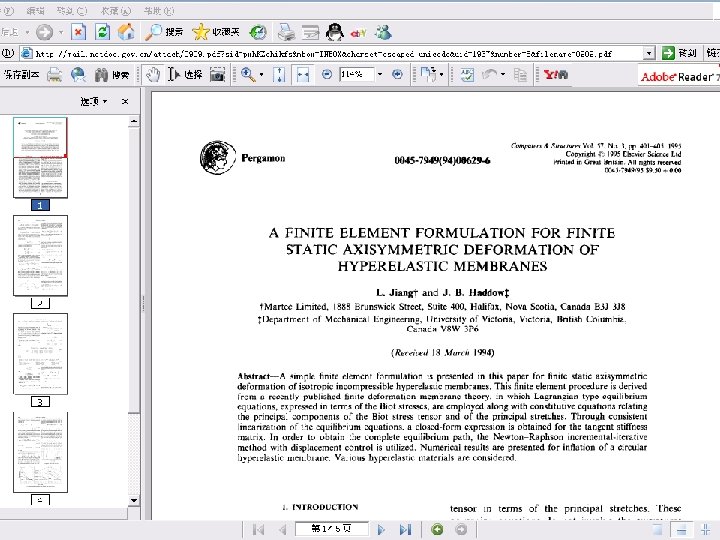The width and height of the screenshot is (720, 540).
Task: Click the Zoom In plus button
Action: (397, 74)
